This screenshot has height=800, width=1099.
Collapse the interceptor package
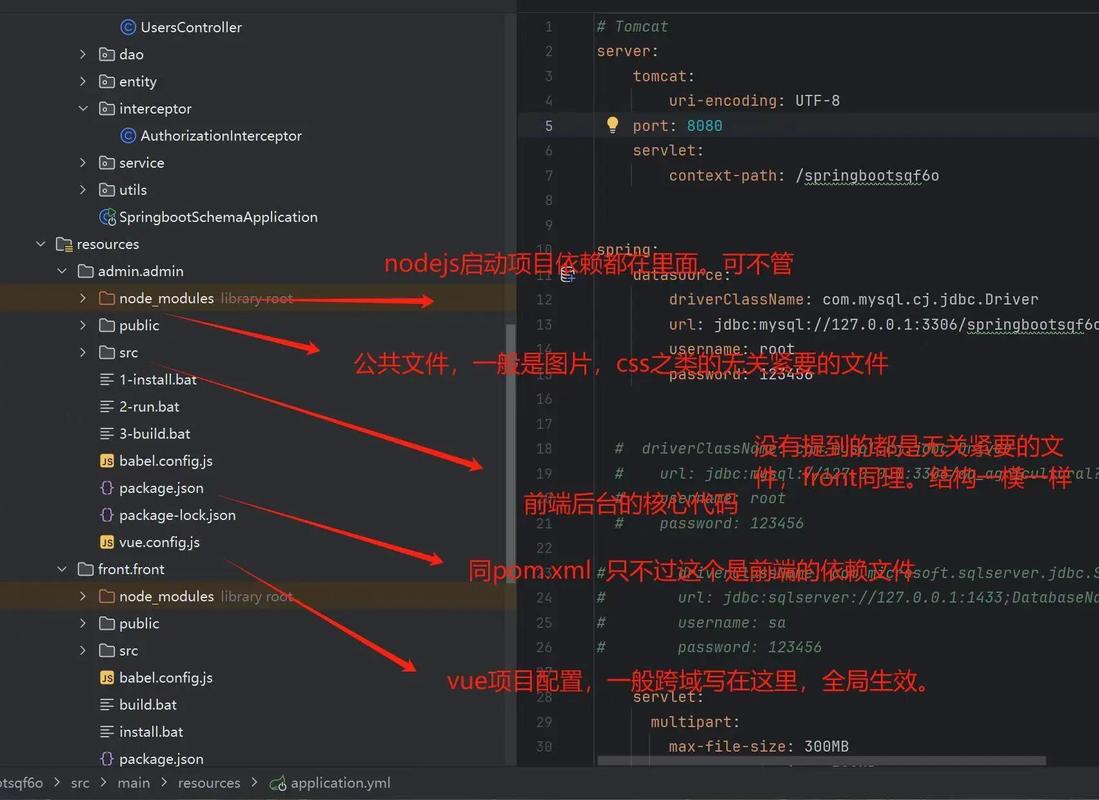[82, 108]
